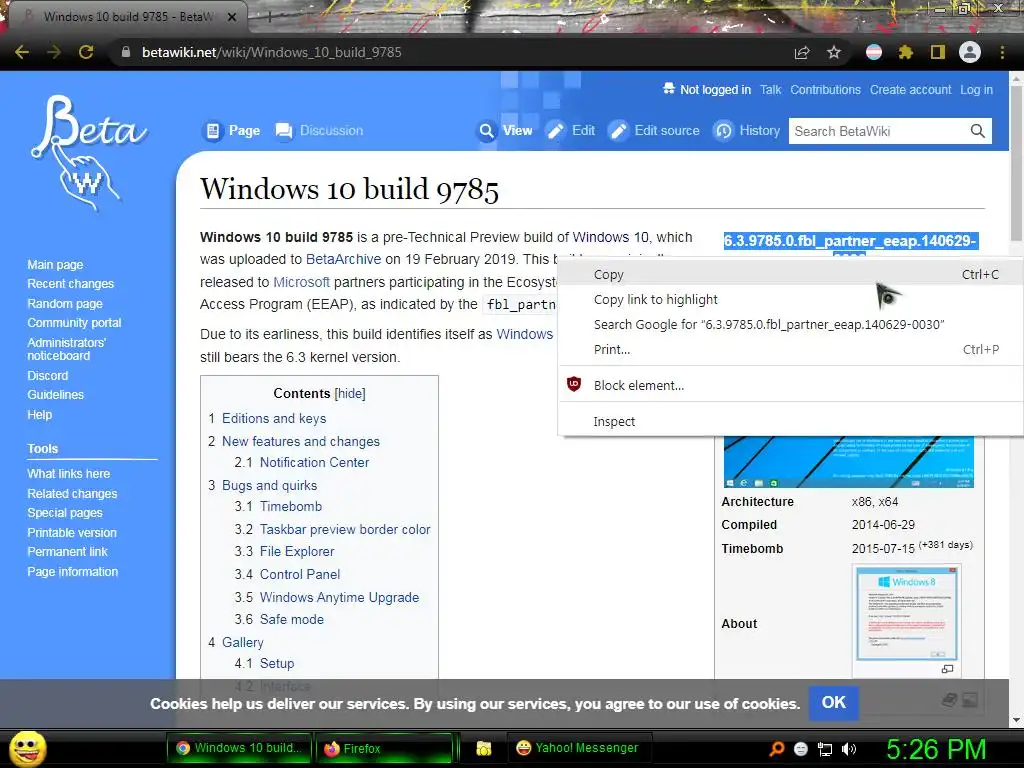The image size is (1024, 768).
Task: Jump to Editions and keys section
Action: 274,419
